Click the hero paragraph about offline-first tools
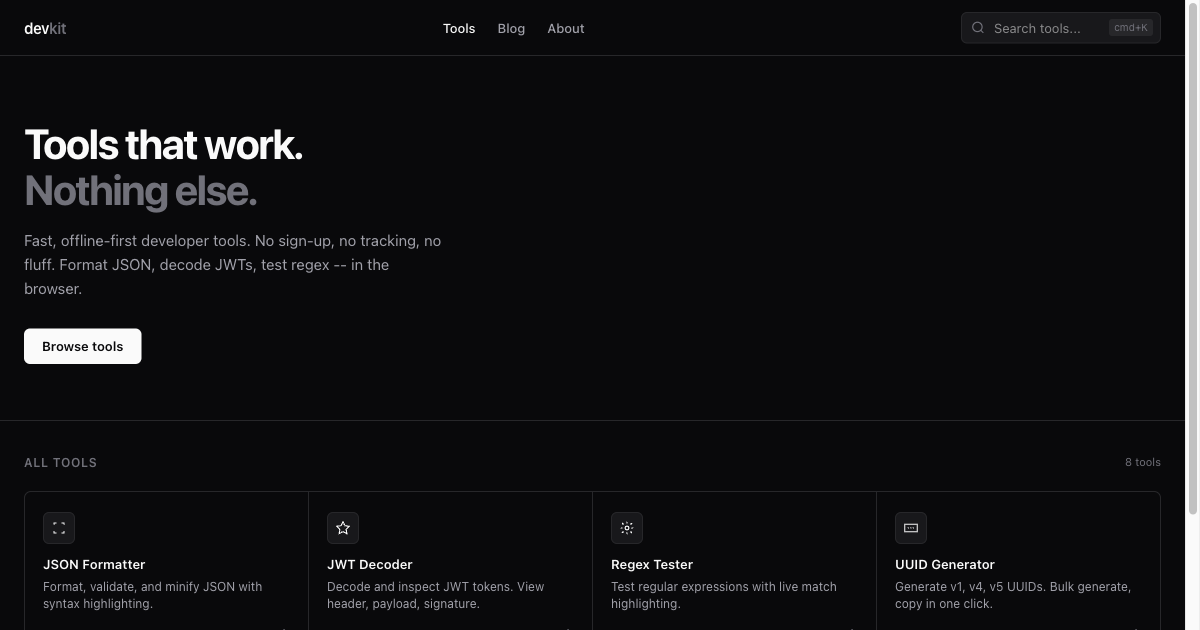The height and width of the screenshot is (630, 1200). click(x=233, y=265)
